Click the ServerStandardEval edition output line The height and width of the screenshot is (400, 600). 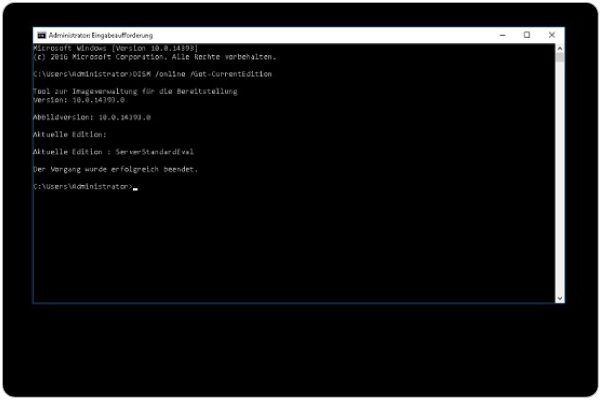[113, 152]
